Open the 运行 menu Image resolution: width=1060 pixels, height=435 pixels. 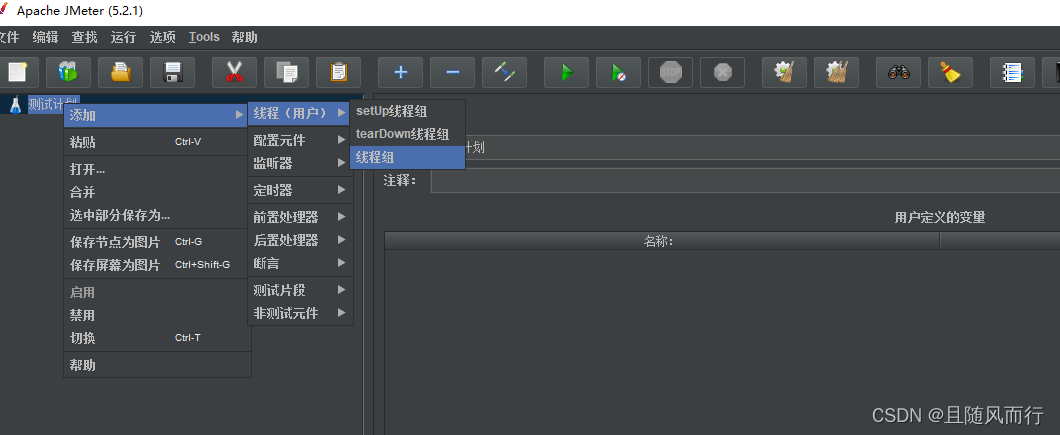[124, 37]
